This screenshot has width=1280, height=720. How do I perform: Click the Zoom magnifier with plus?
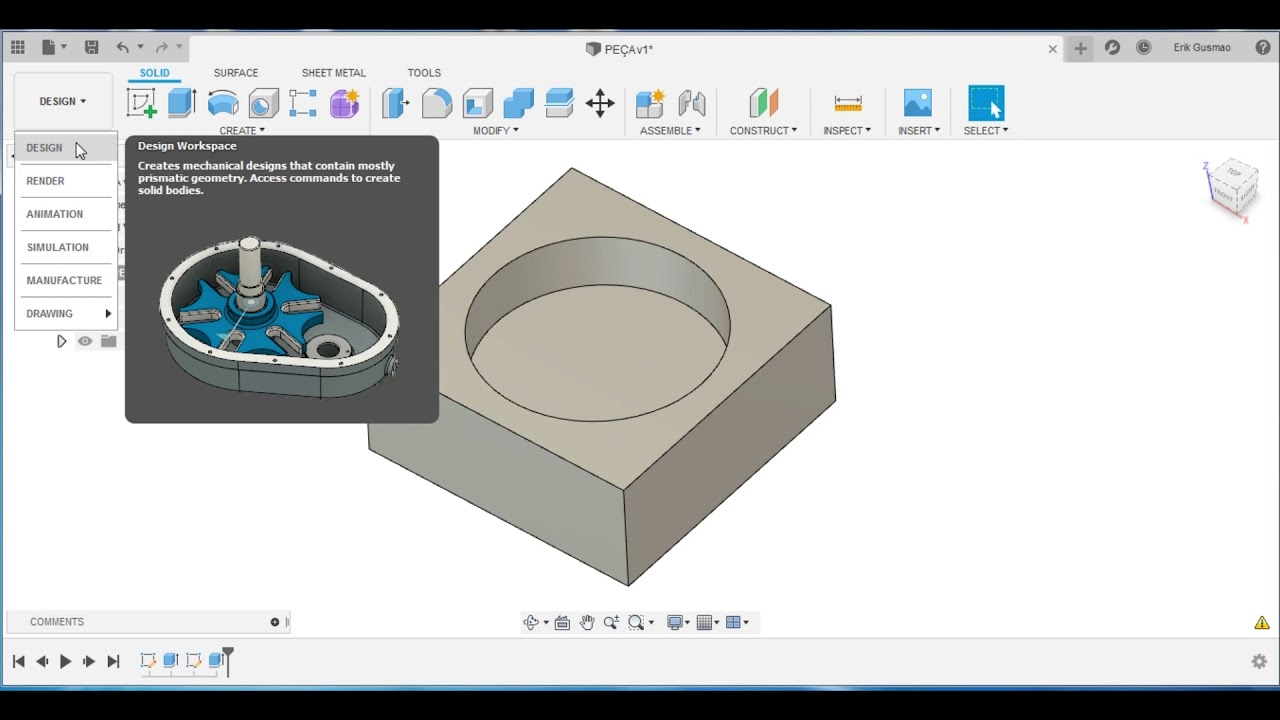[611, 622]
